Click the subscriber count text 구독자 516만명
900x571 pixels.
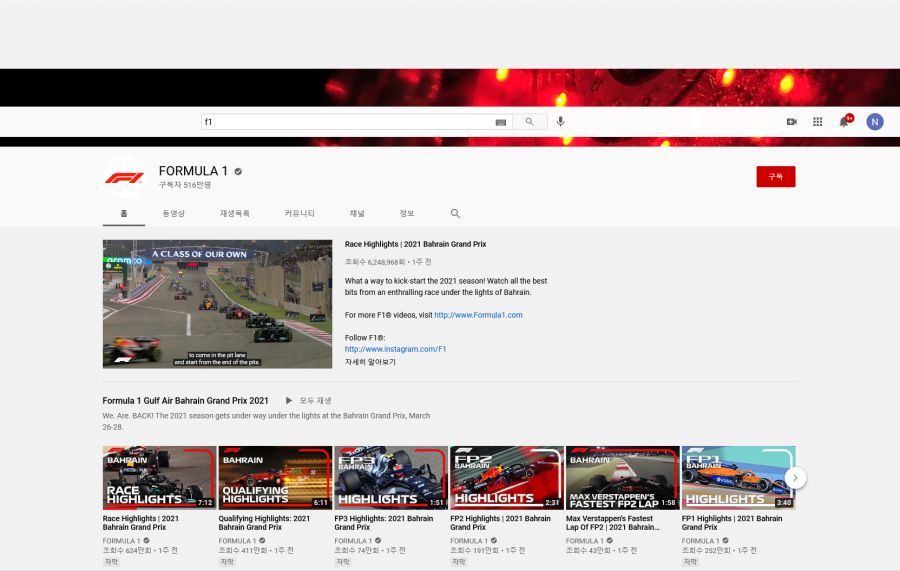[185, 185]
